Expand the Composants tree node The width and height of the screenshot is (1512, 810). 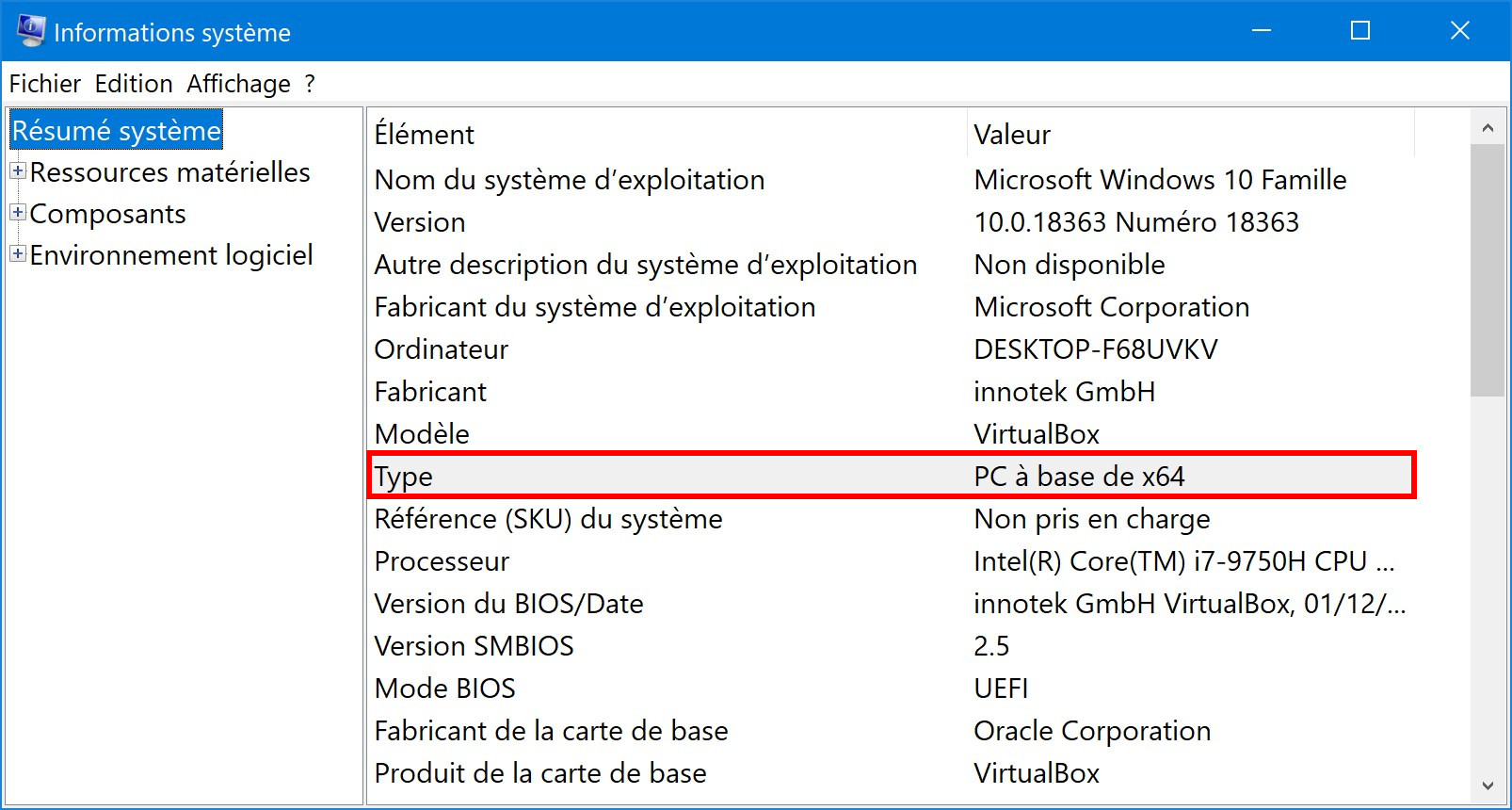18,213
